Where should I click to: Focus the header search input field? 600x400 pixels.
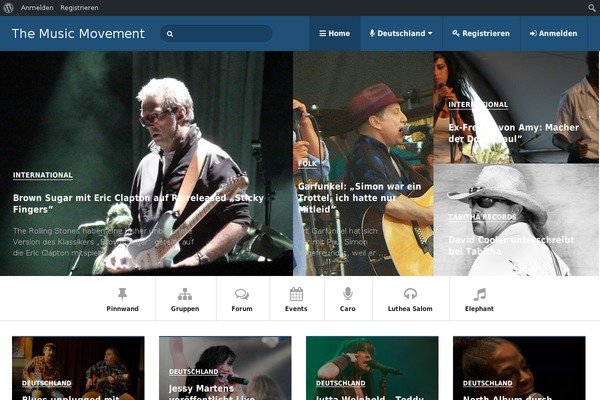click(x=216, y=34)
